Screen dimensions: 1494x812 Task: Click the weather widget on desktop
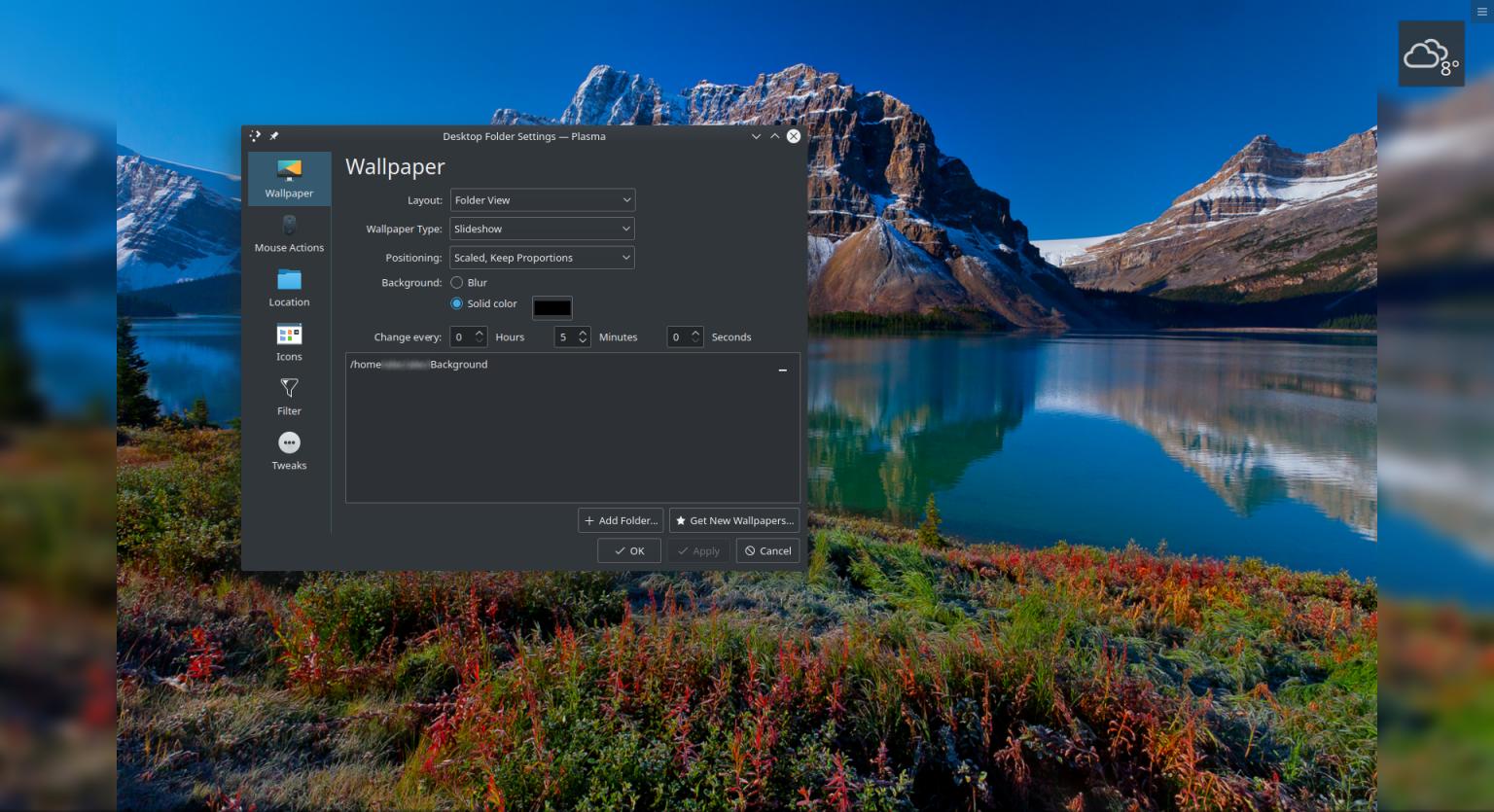1431,54
